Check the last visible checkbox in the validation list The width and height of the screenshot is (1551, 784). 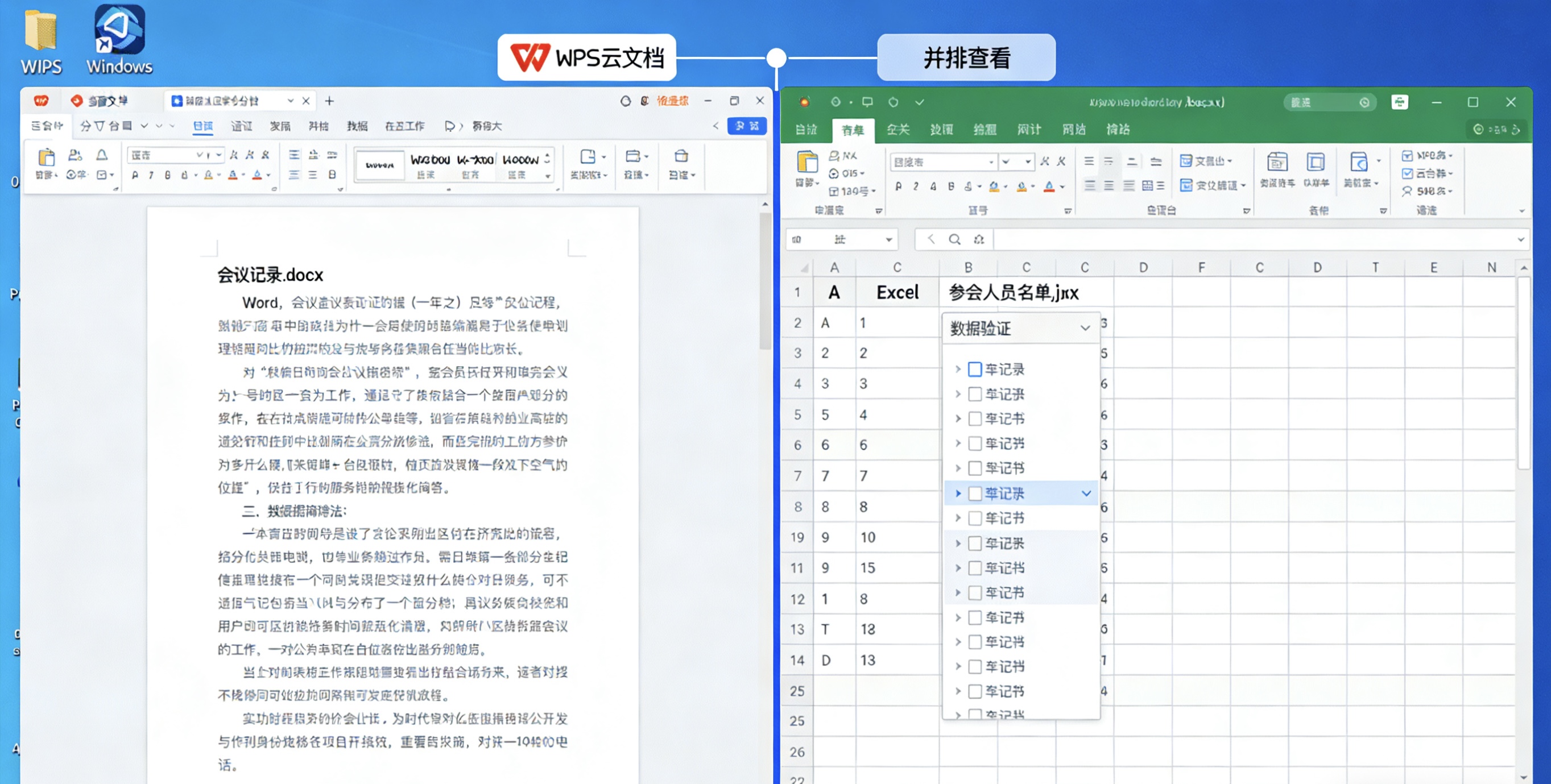974,715
